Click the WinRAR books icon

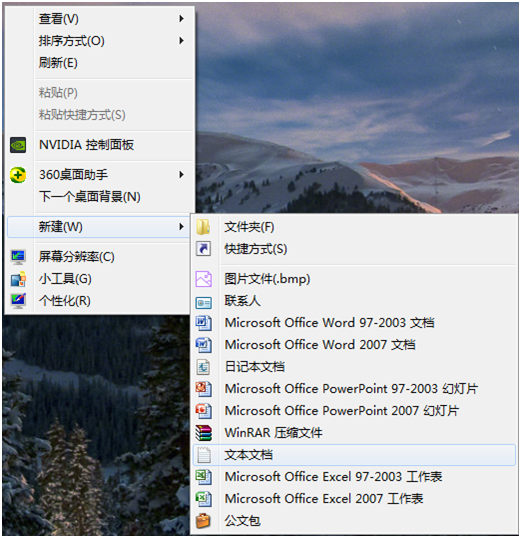pos(204,433)
